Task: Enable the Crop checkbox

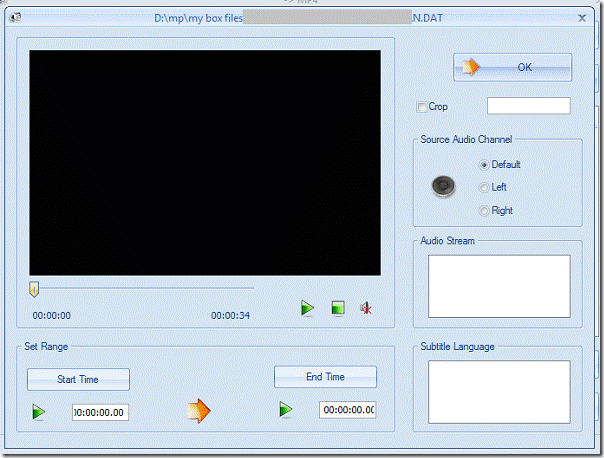Action: (422, 107)
